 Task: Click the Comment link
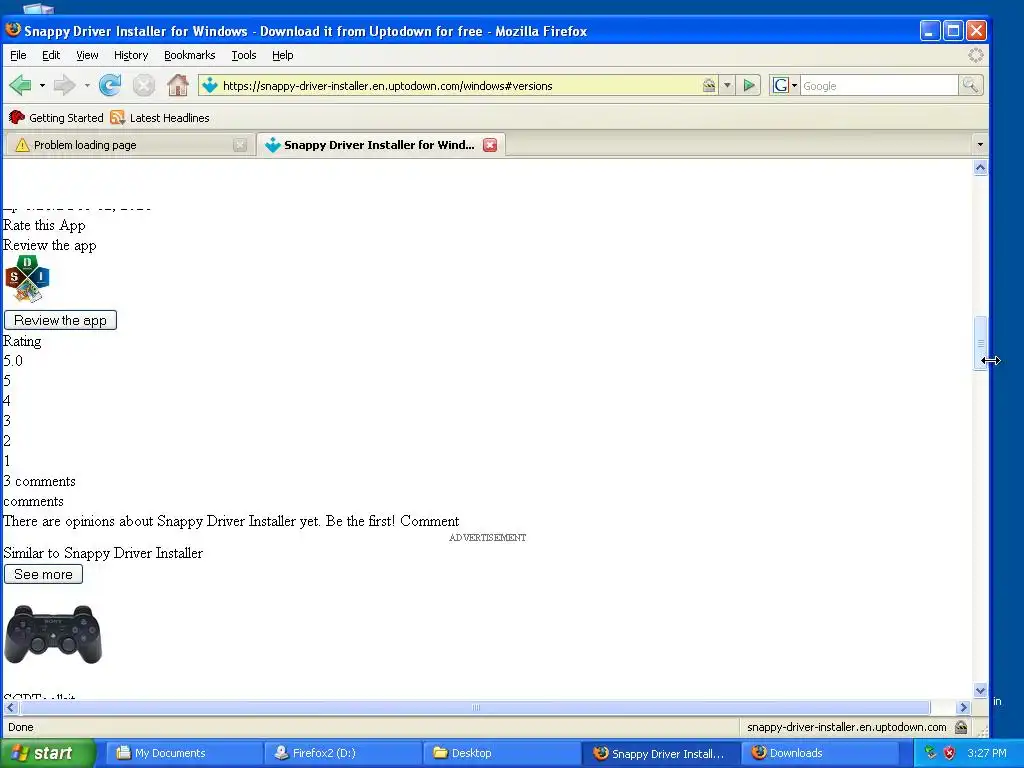[x=430, y=521]
